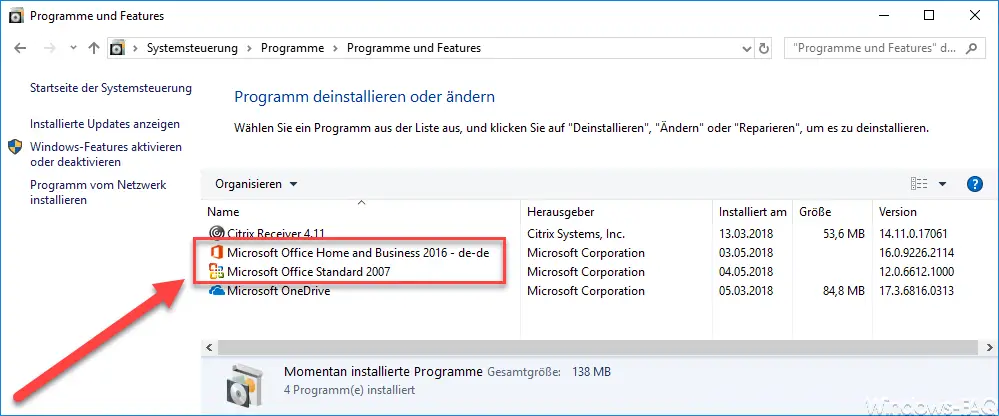Click the horizontal scrollbar right arrow
999x416 pixels.
pos(988,347)
